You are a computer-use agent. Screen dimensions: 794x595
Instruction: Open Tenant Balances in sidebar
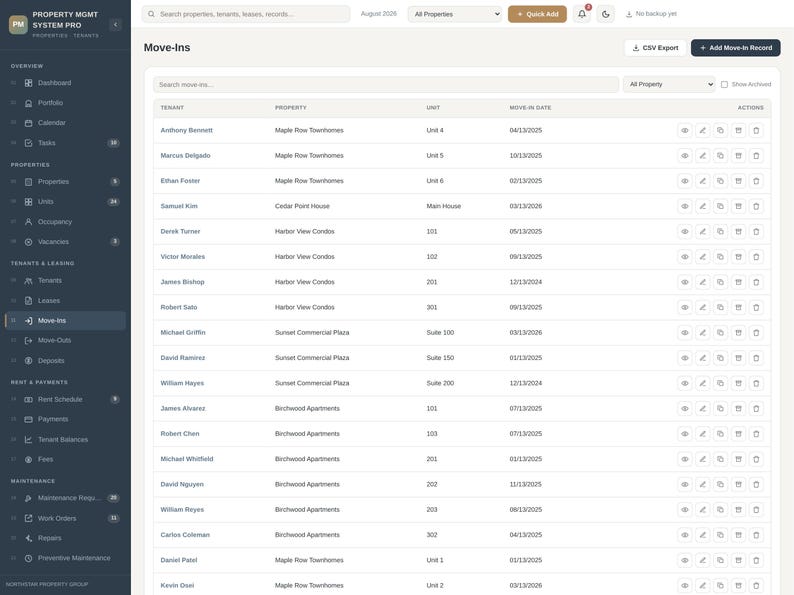tap(65, 440)
